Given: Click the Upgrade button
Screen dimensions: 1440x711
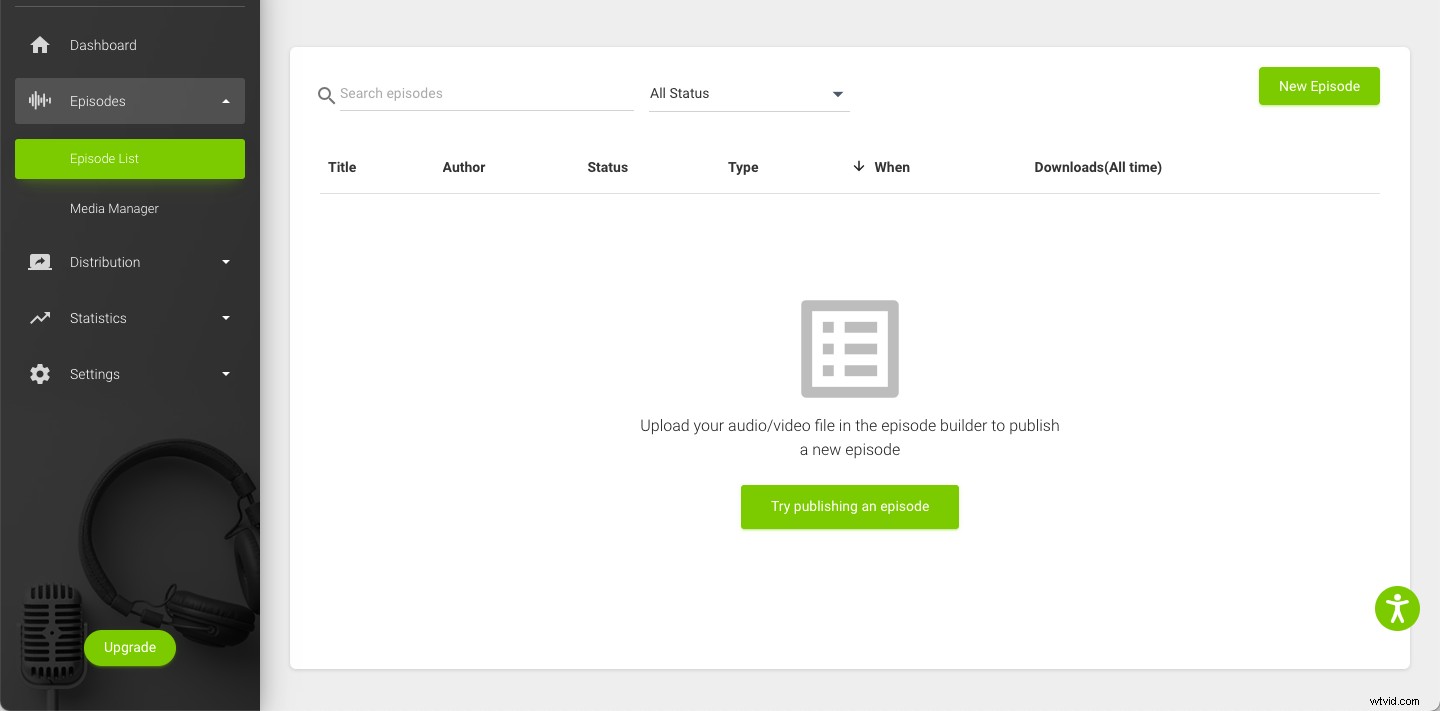Looking at the screenshot, I should [x=130, y=648].
